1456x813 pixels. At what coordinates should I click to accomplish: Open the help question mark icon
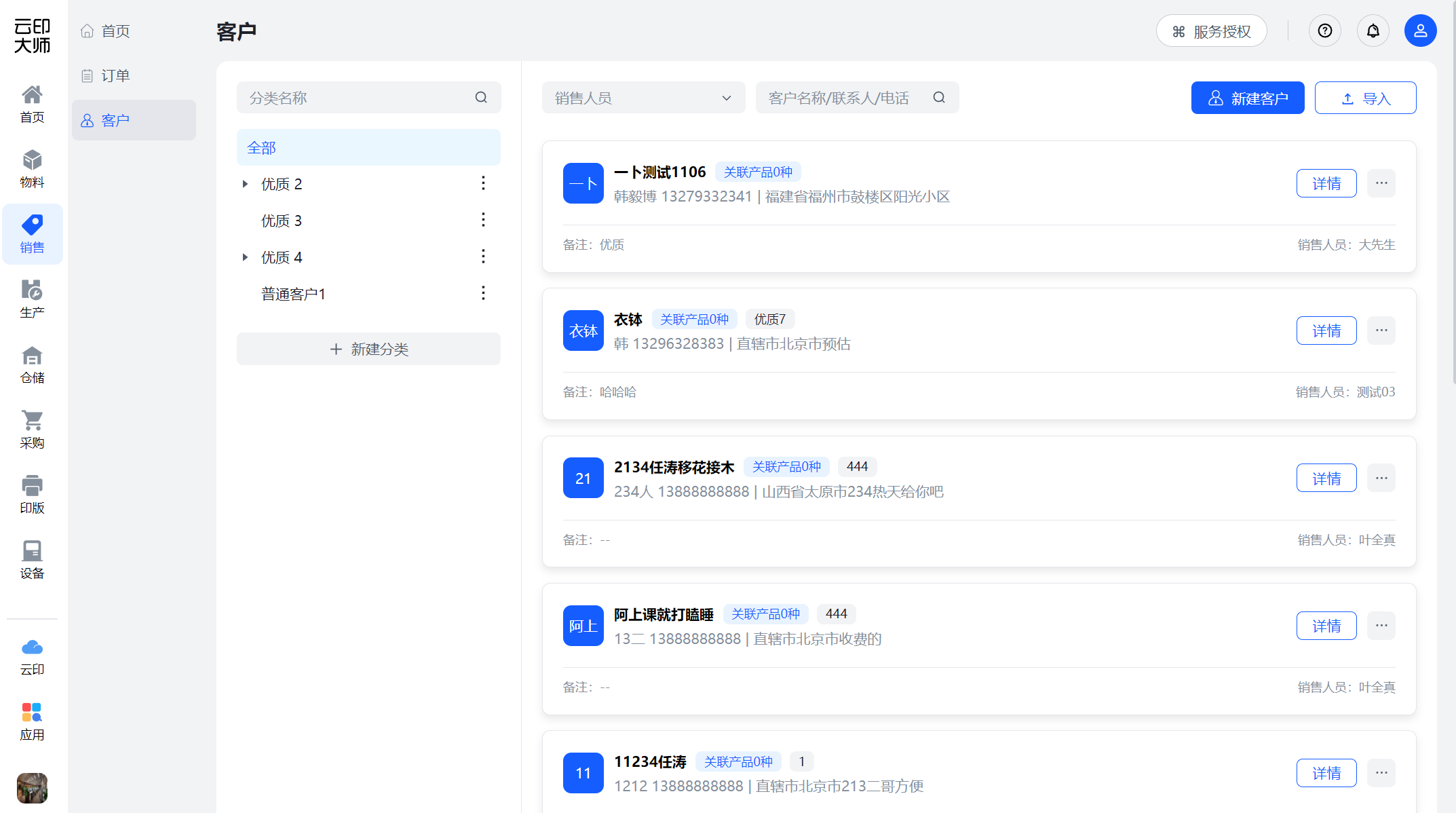coord(1324,31)
